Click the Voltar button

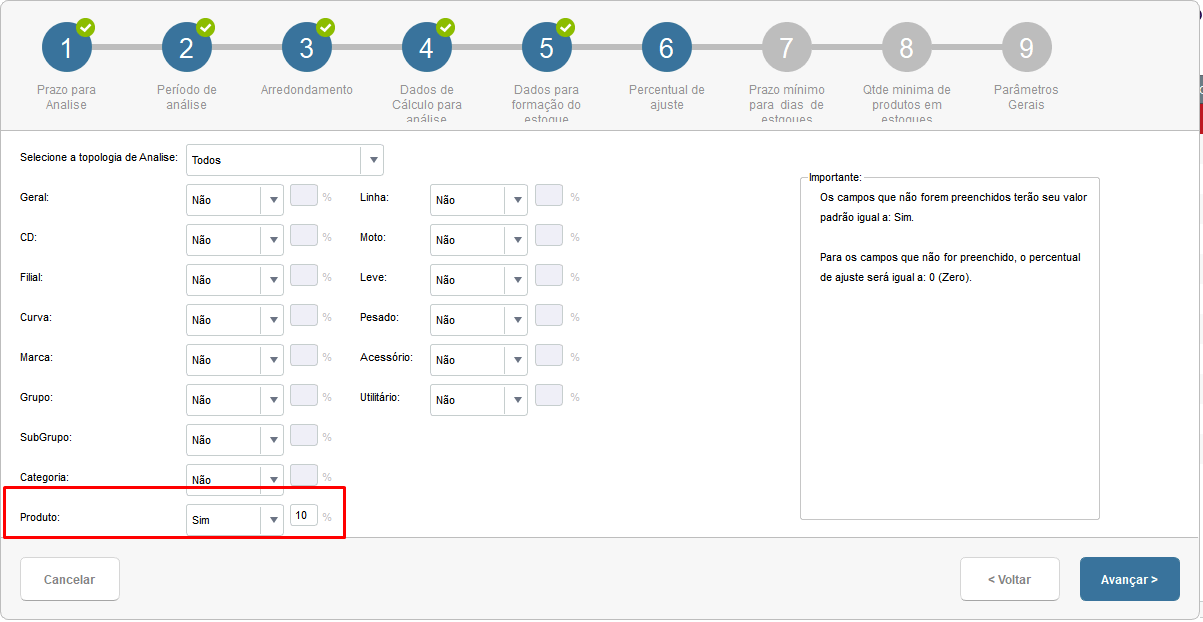(1010, 579)
